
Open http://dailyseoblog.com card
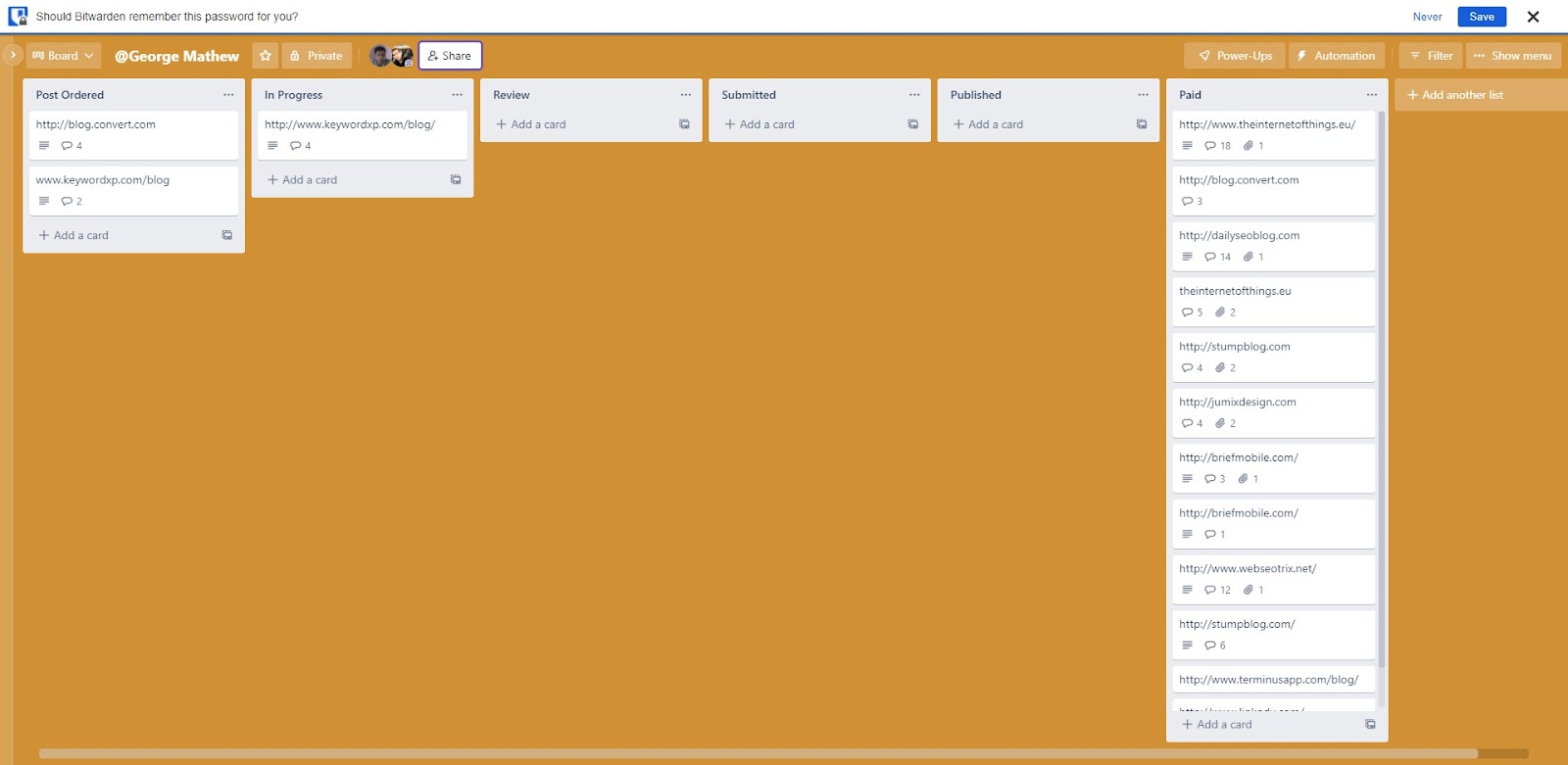(x=1274, y=246)
